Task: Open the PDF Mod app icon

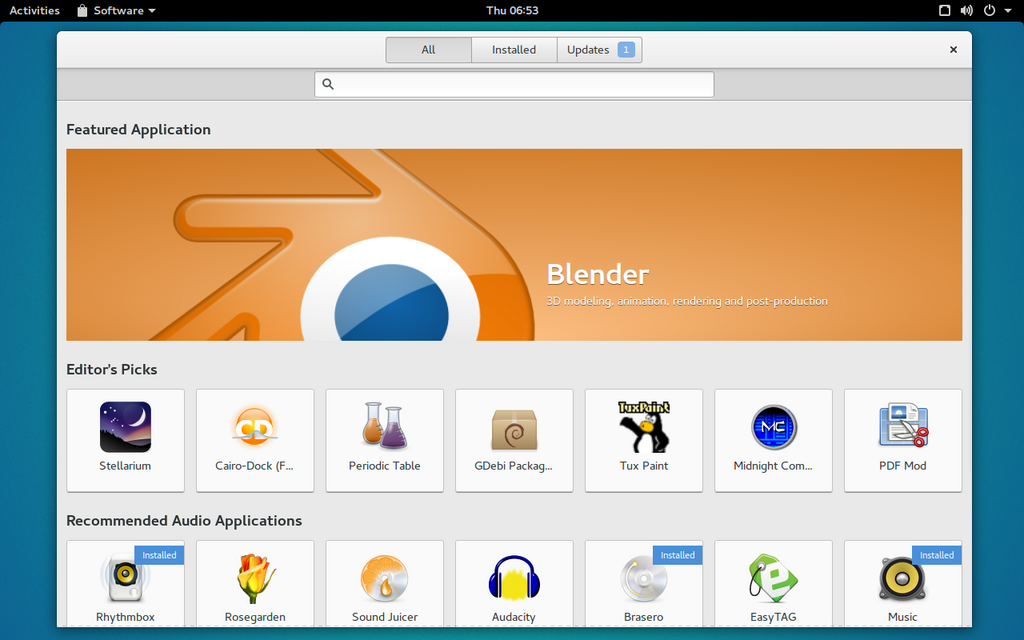Action: point(903,426)
